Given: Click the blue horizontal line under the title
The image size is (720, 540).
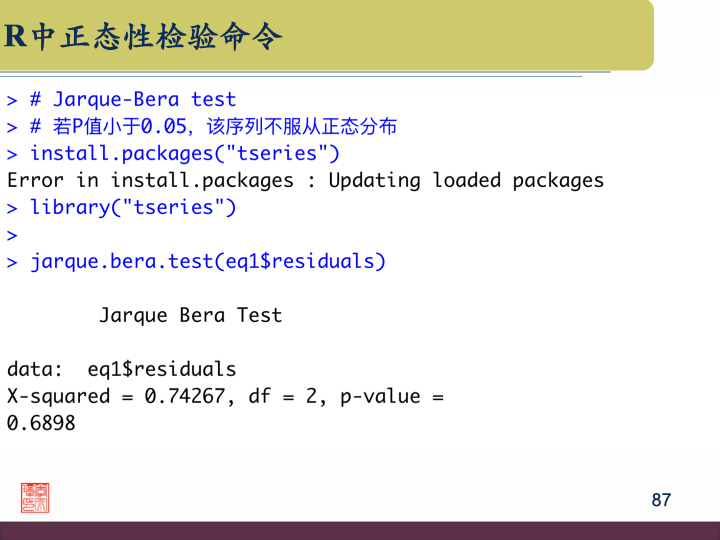Looking at the screenshot, I should [300, 75].
